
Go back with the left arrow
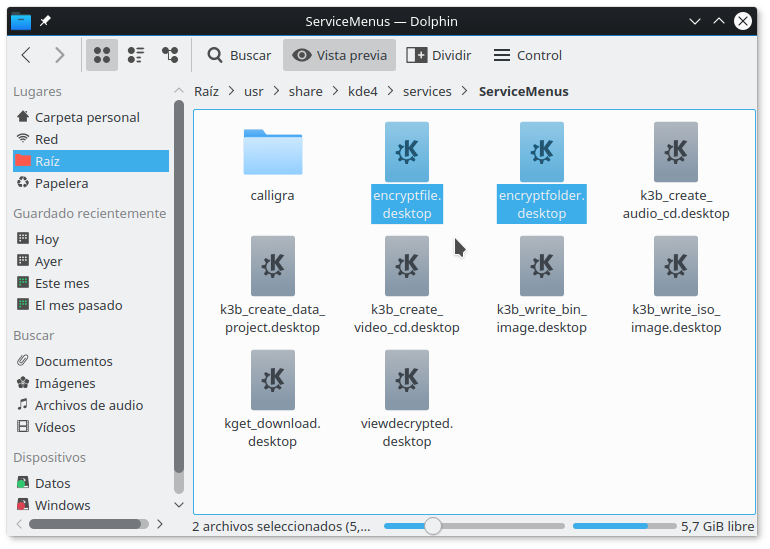point(27,55)
